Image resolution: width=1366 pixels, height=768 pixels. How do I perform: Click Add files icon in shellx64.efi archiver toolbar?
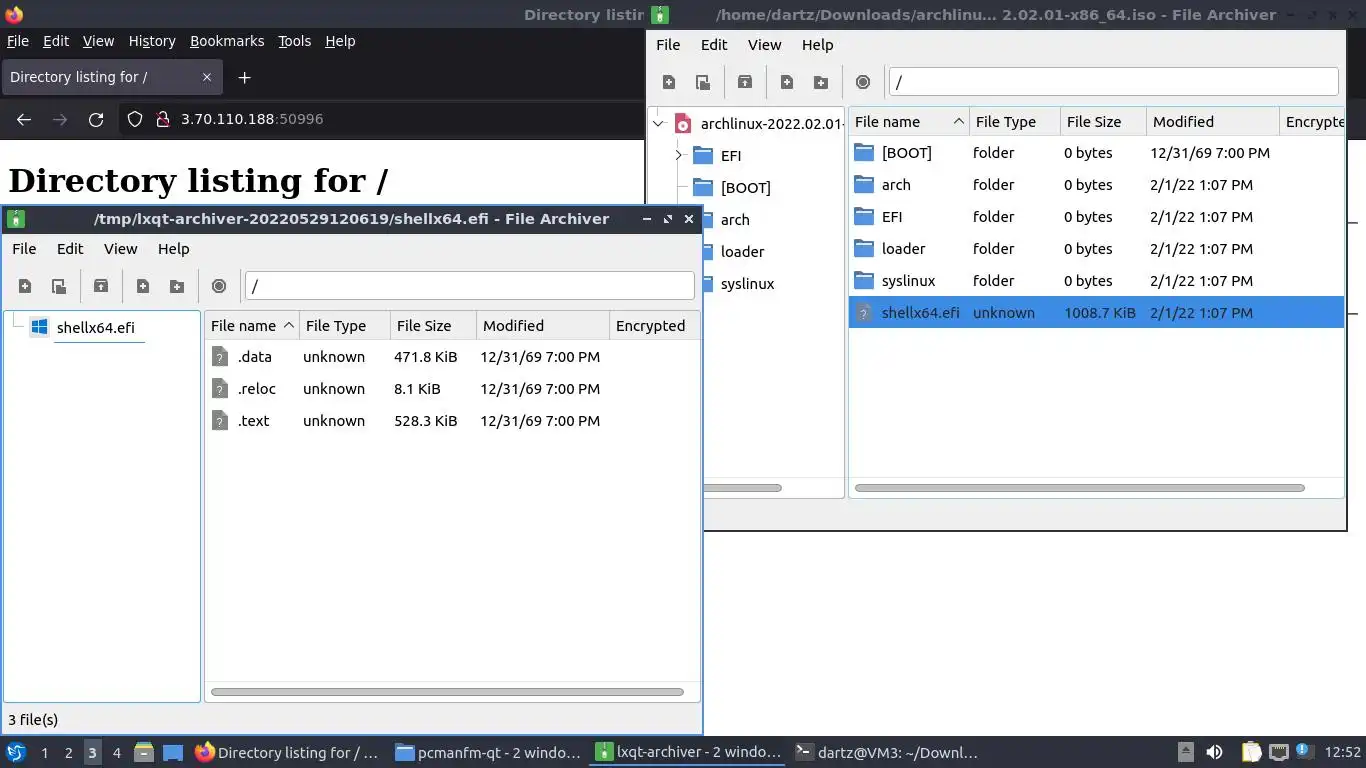tap(143, 286)
